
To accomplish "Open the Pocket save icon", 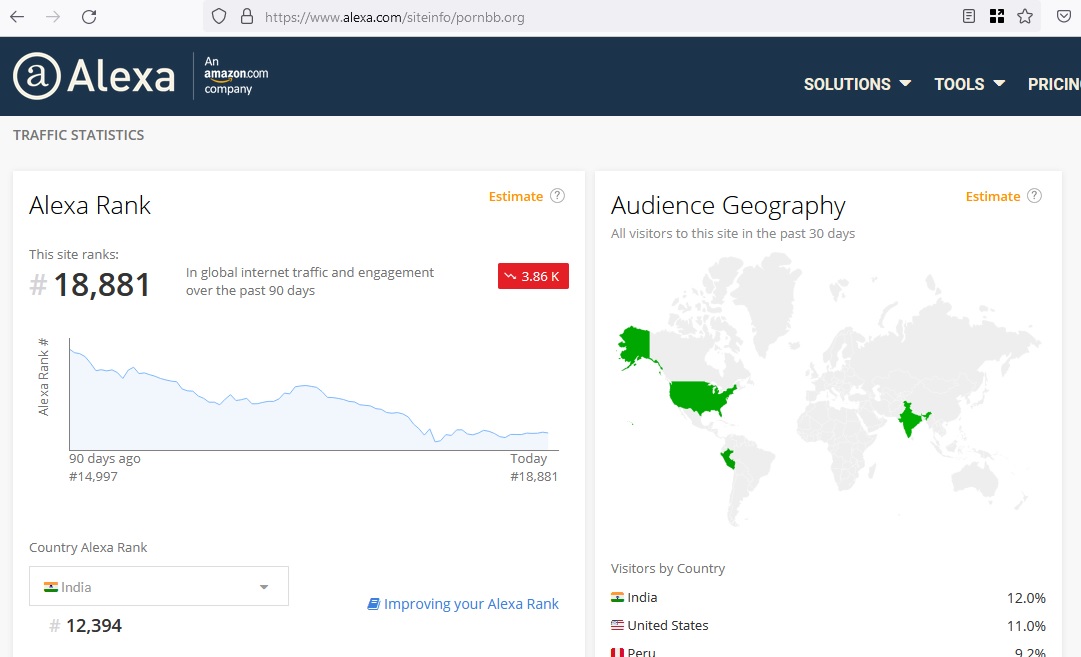I will click(x=1064, y=17).
